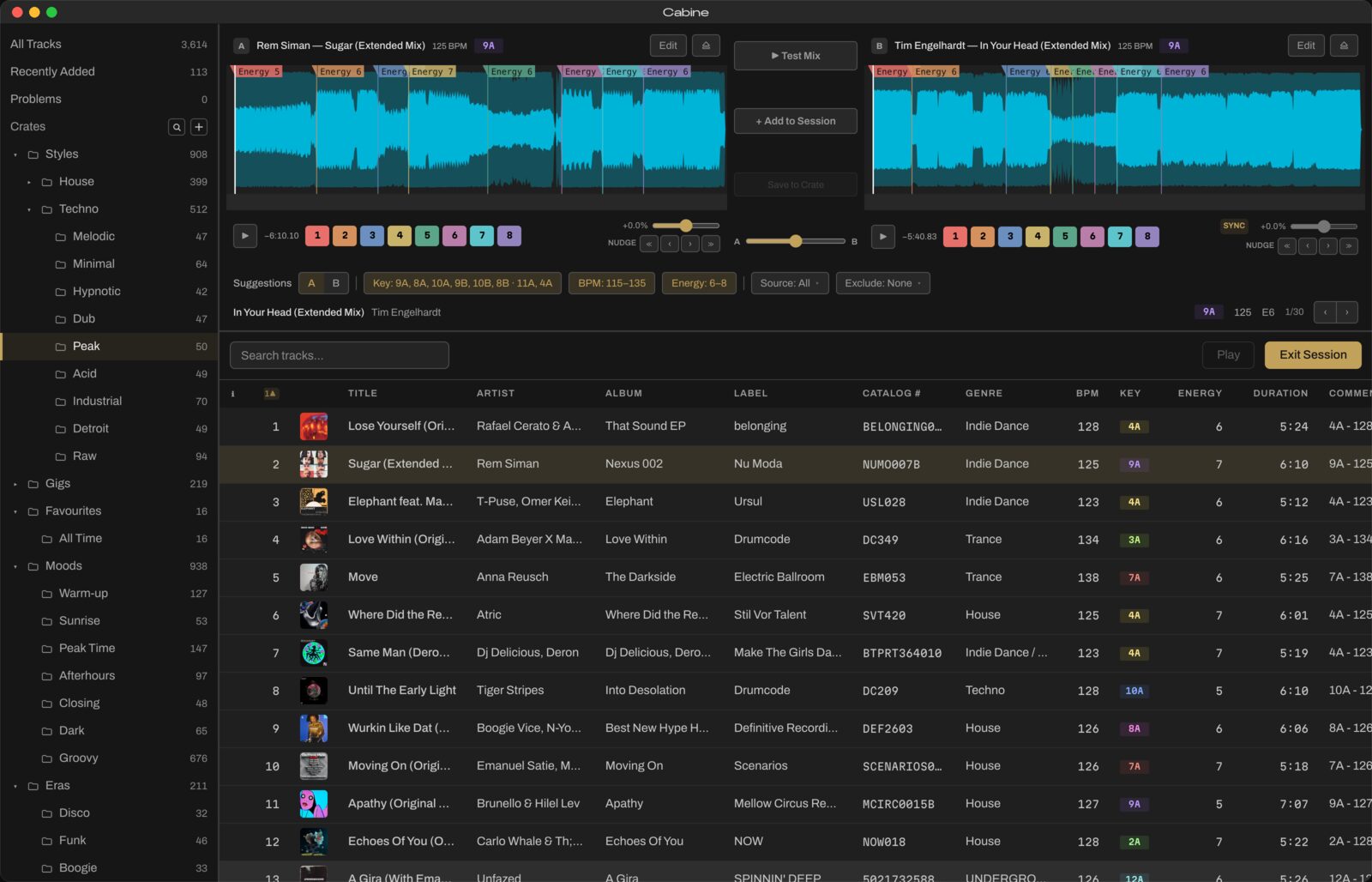1372x882 pixels.
Task: Click the Test Mix button
Action: (796, 56)
